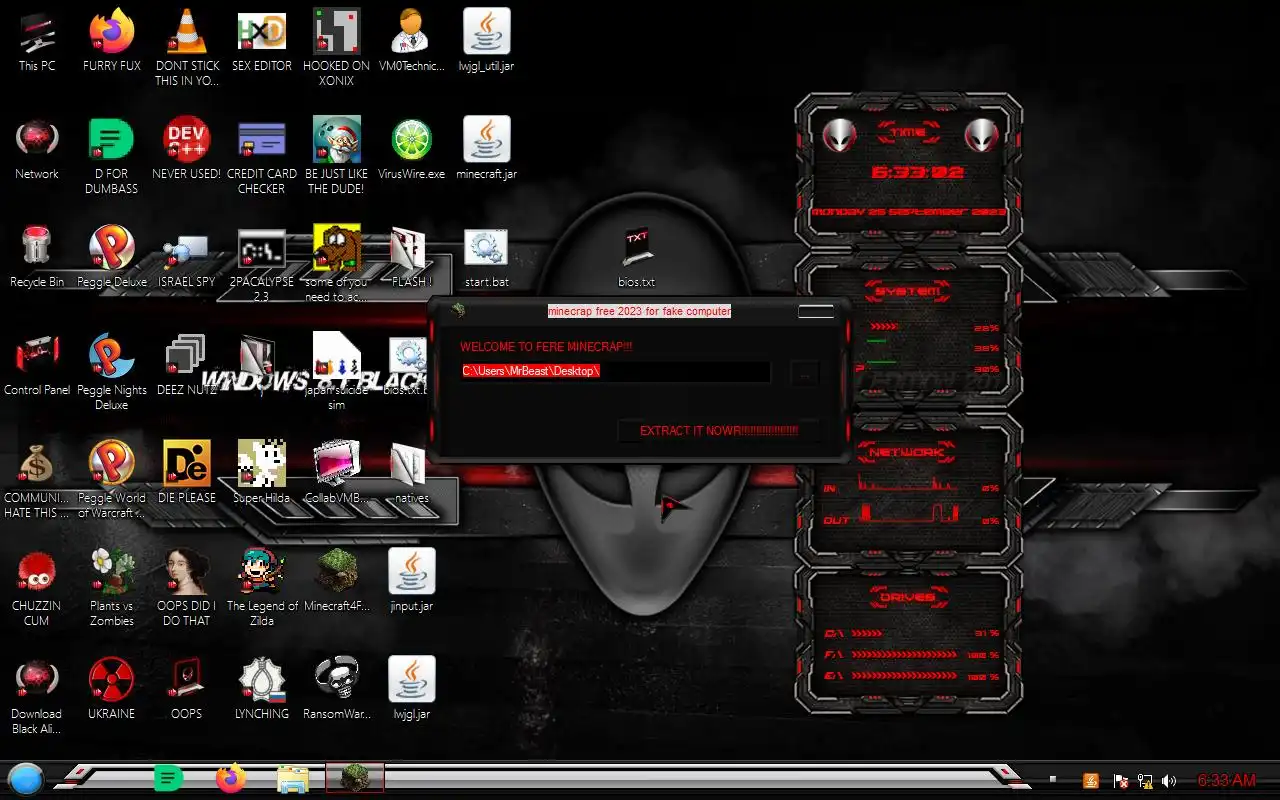Run VirusWire.exe from the desktop

411,148
